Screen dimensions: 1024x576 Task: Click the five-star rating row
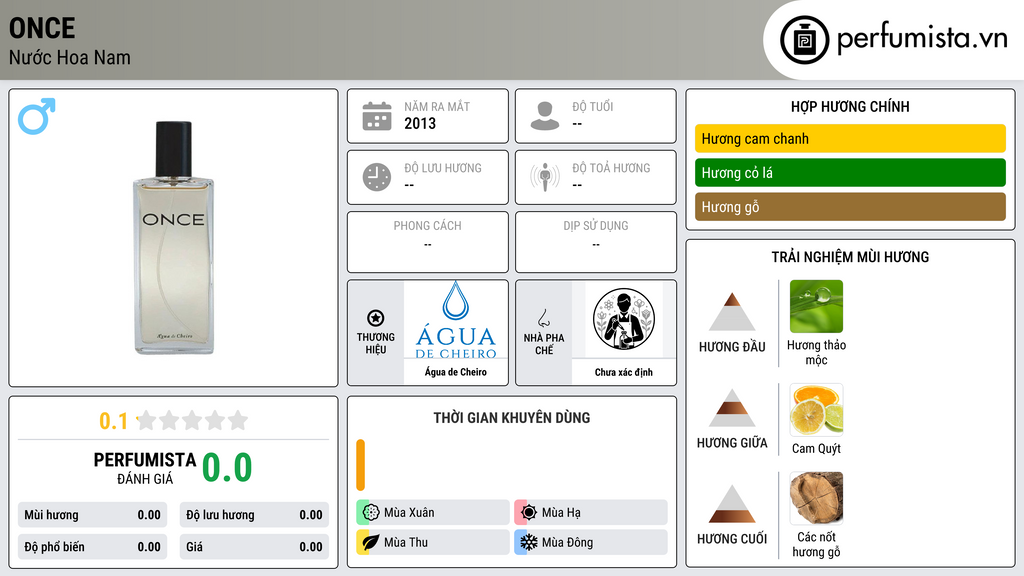(x=193, y=420)
